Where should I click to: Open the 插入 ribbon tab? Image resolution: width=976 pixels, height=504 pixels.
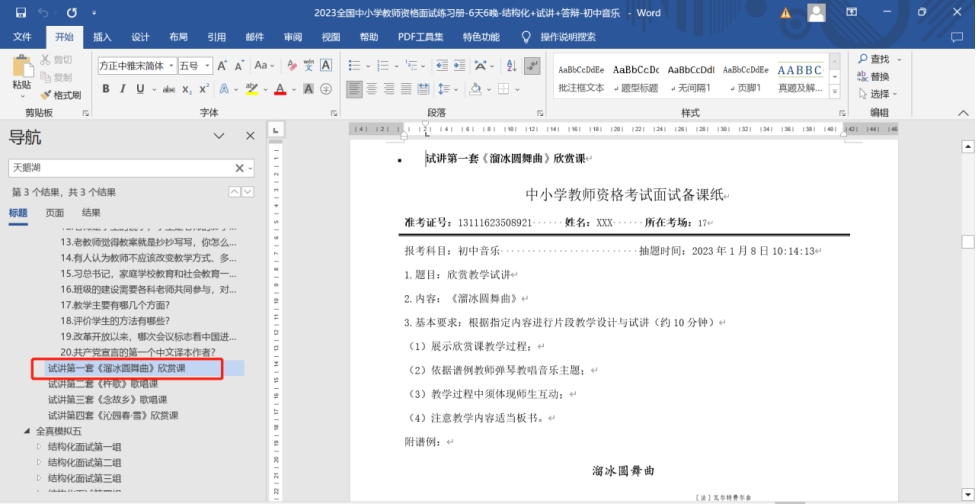[x=102, y=37]
